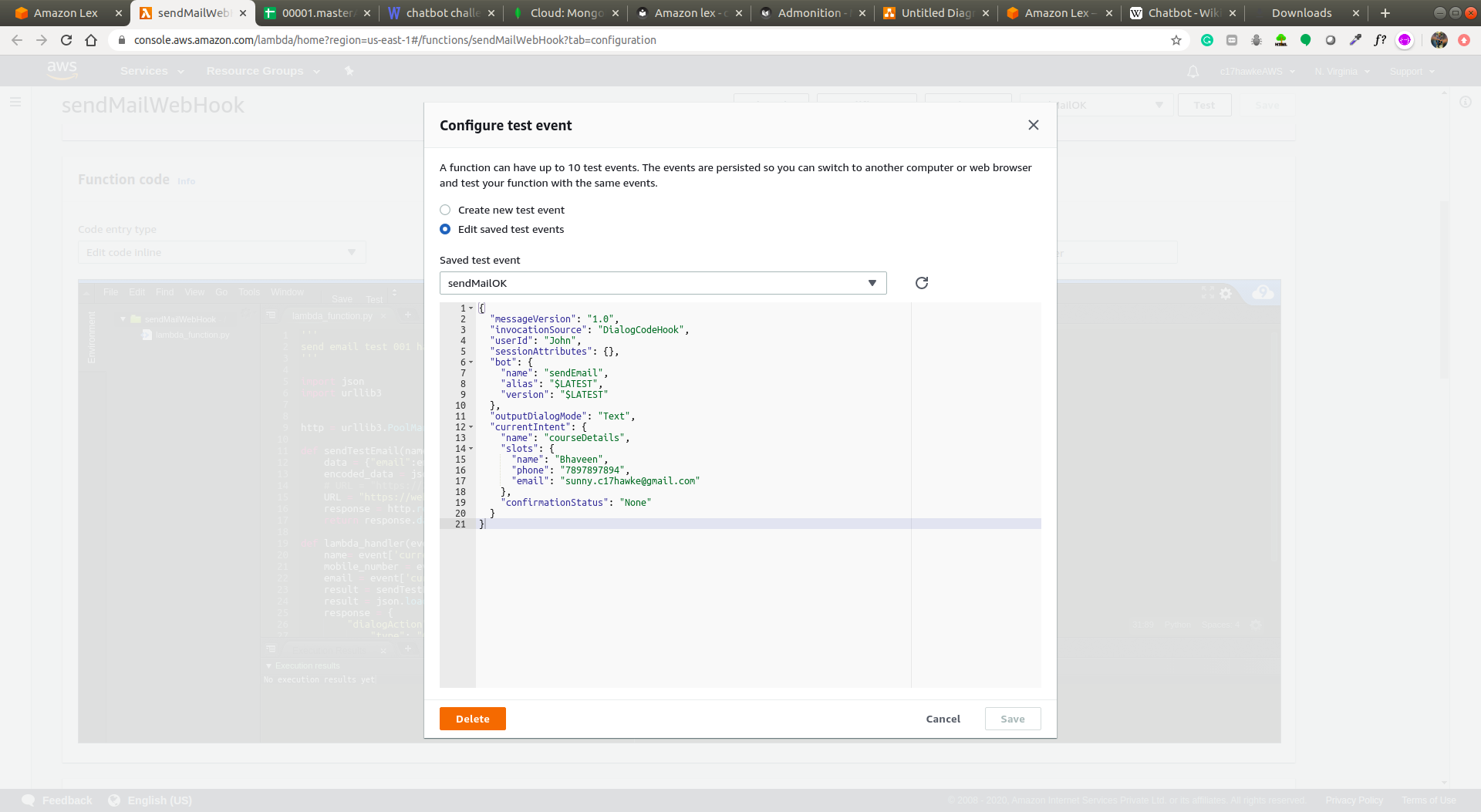
Task: Click the Function code Info link
Action: click(187, 181)
